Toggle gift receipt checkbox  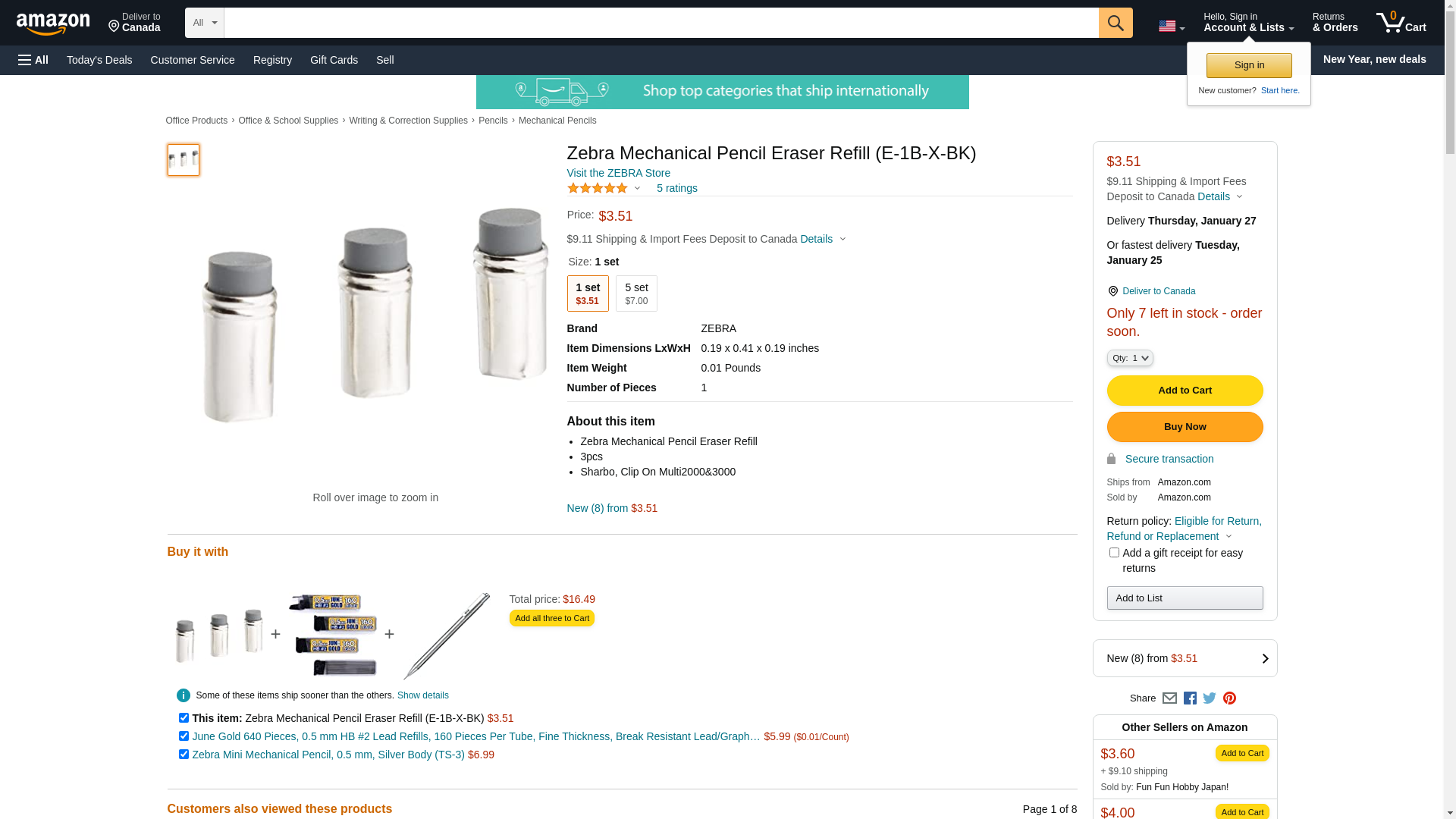[1114, 553]
